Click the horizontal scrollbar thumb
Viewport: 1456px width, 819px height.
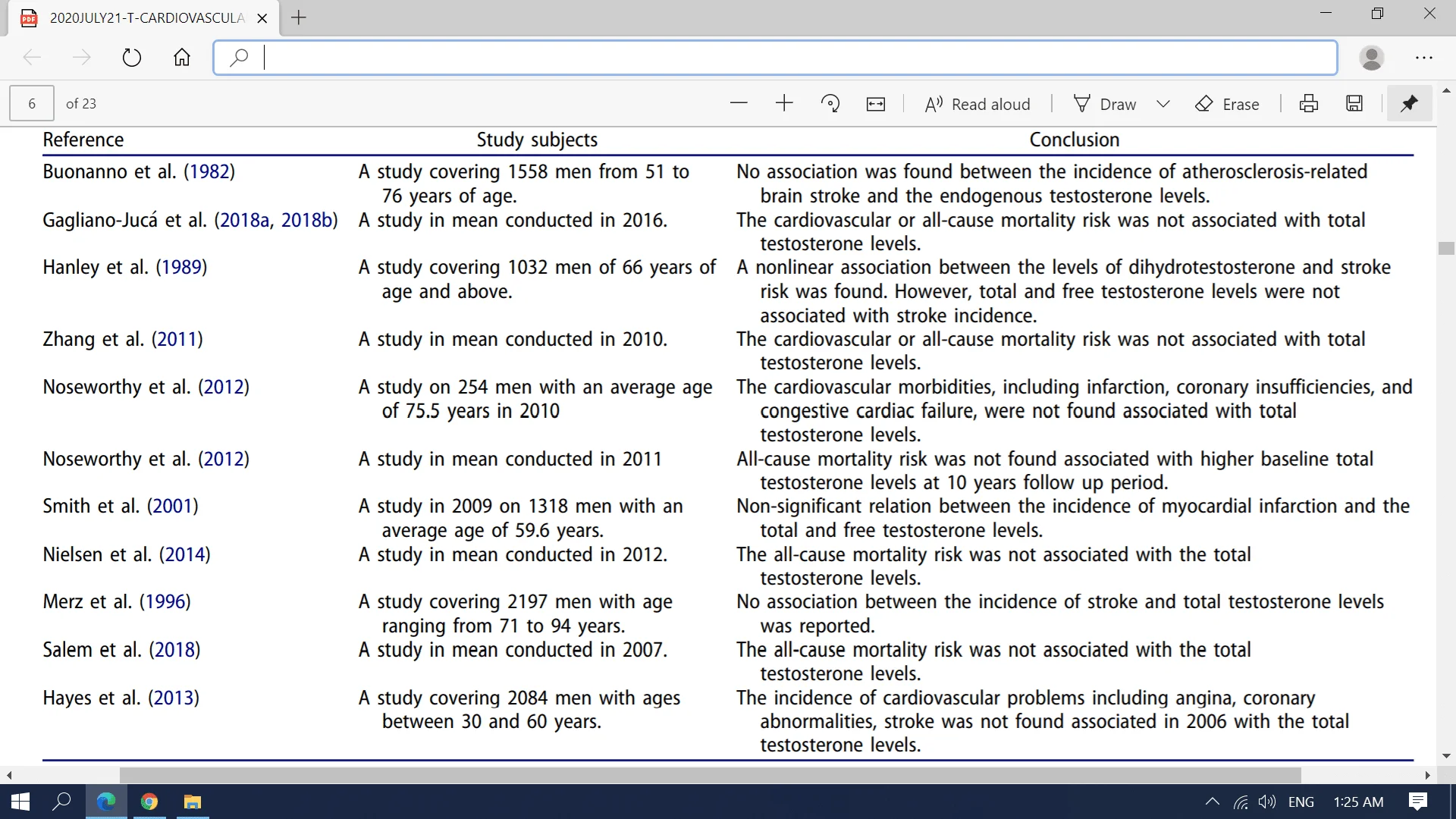[x=711, y=775]
